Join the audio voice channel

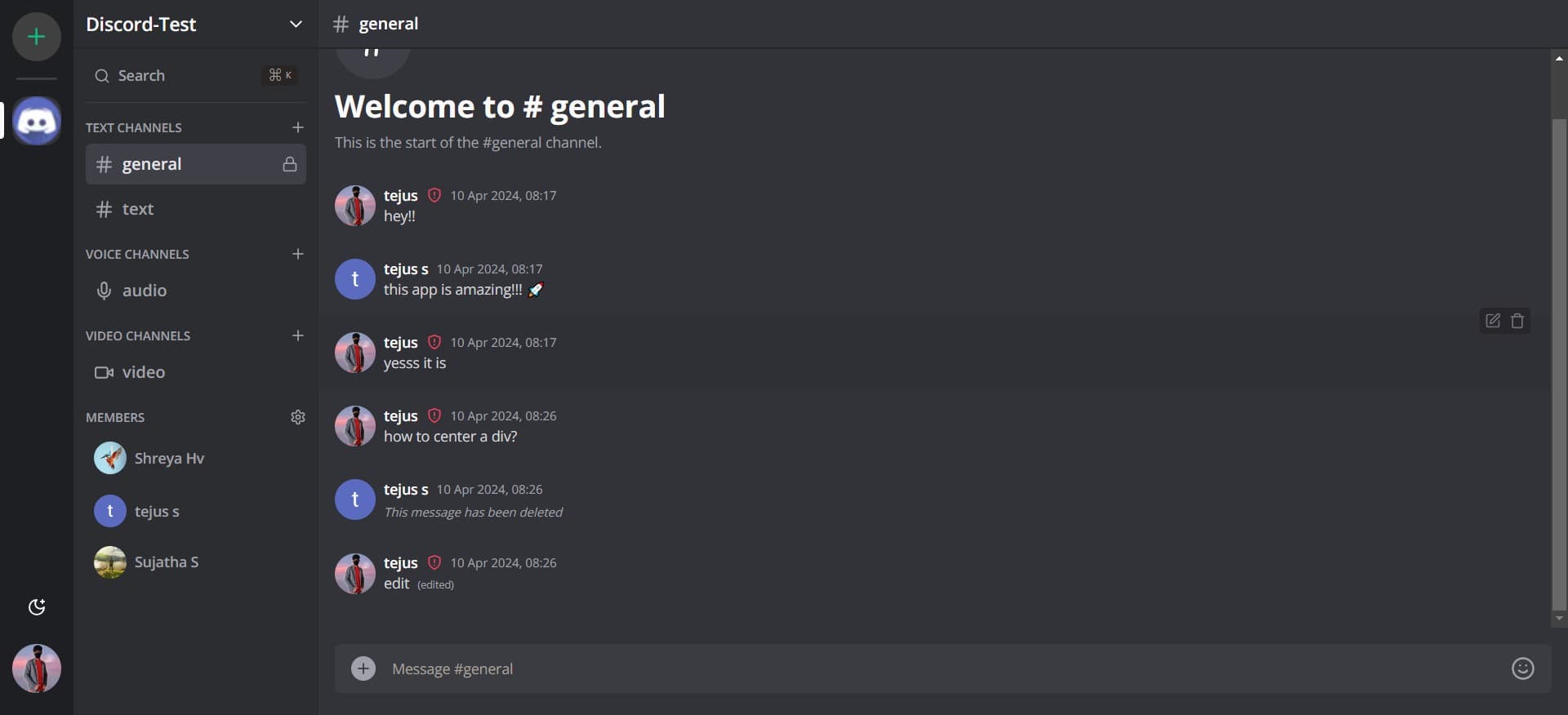click(x=144, y=291)
